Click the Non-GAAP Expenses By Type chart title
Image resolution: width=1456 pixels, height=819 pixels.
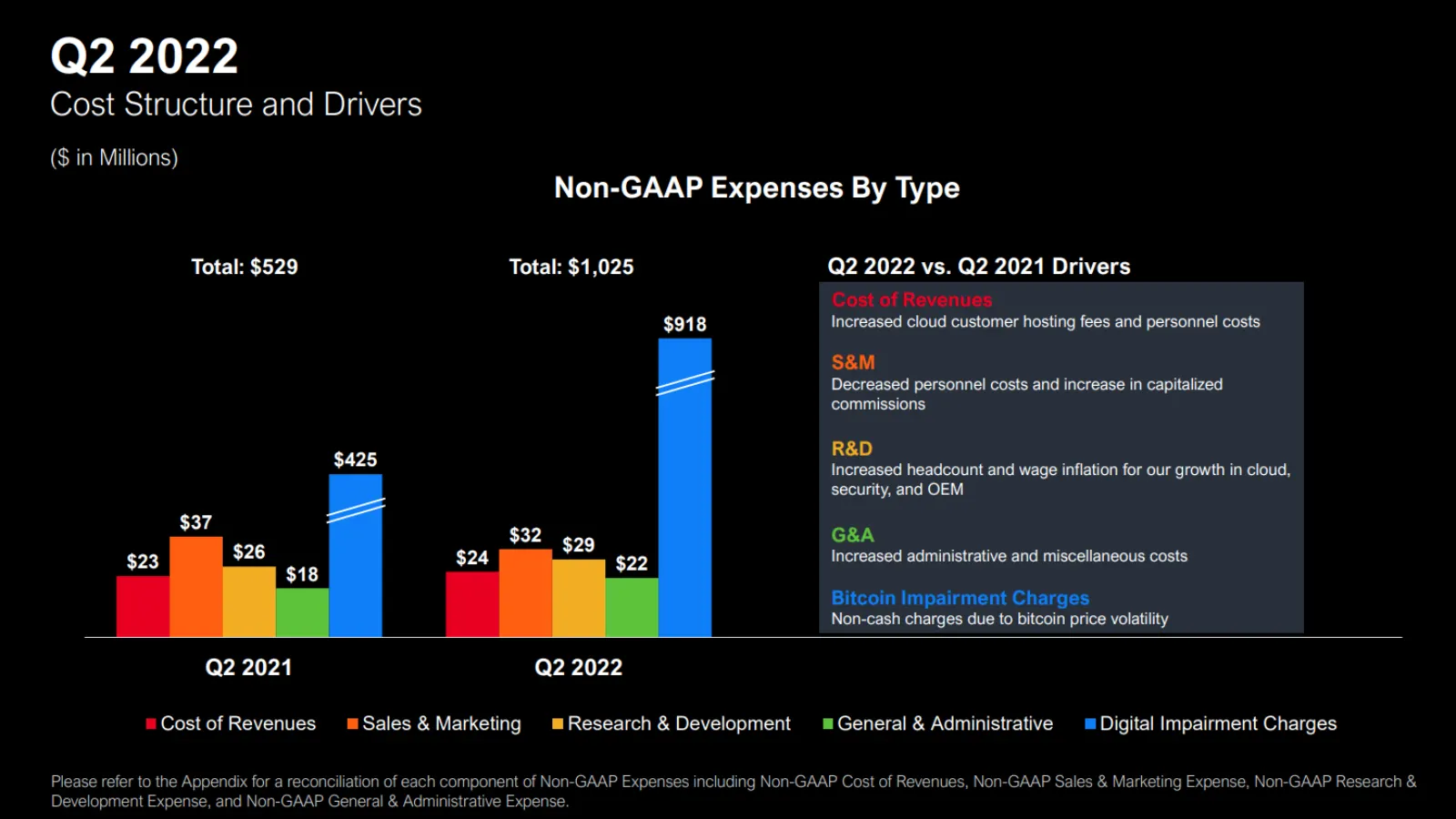tap(756, 187)
